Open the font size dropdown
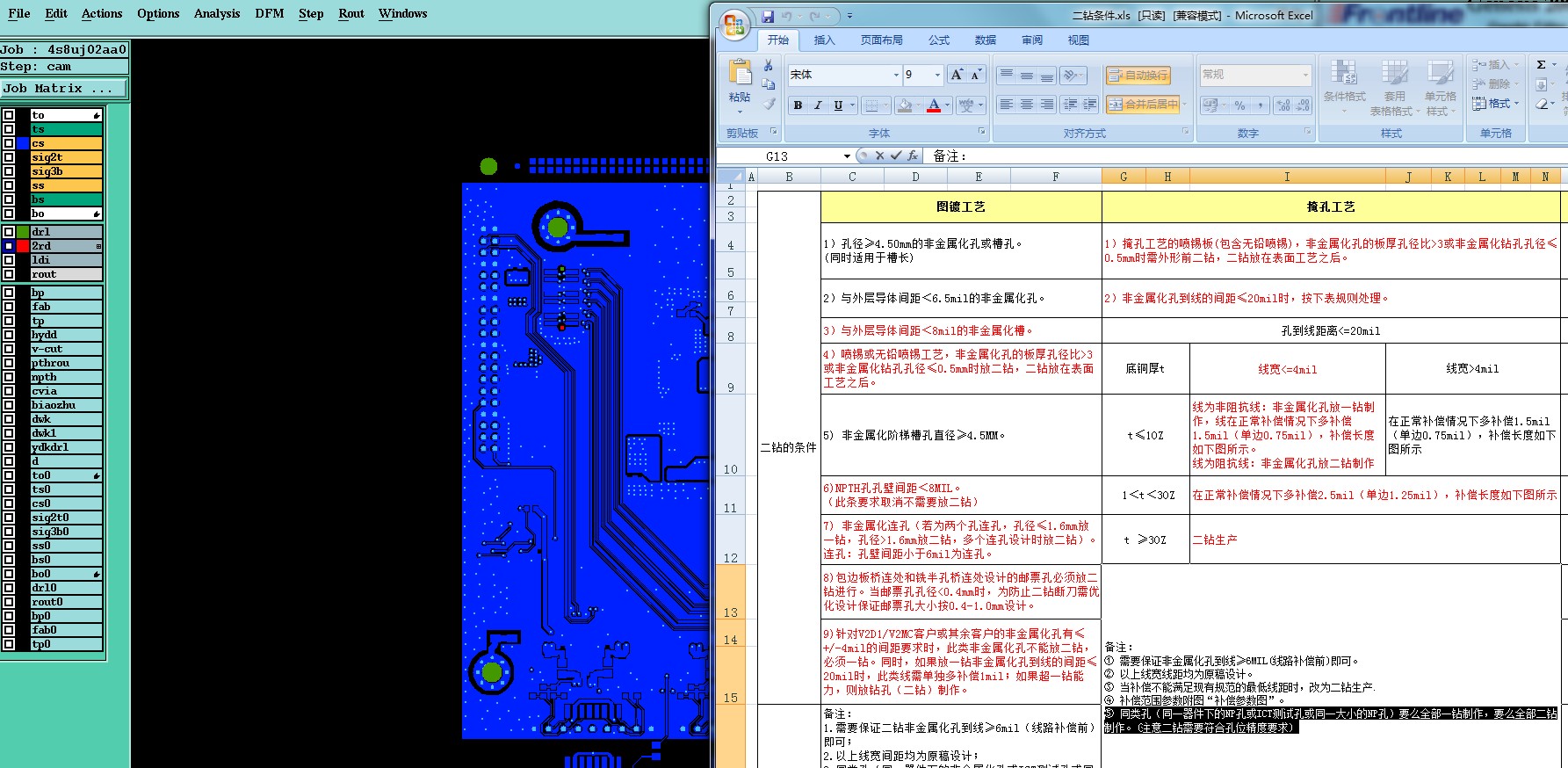 tap(937, 75)
